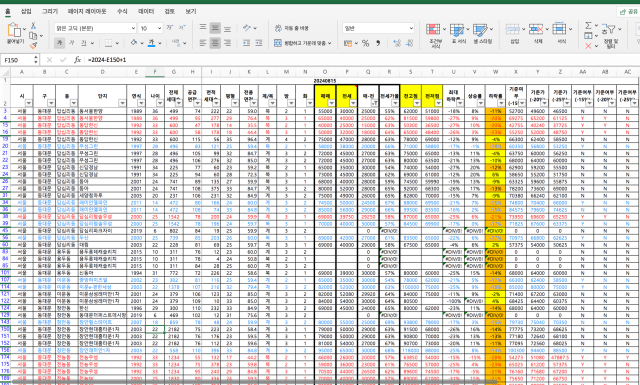The image size is (640, 385).
Task: Increase font size icon
Action: (170, 28)
